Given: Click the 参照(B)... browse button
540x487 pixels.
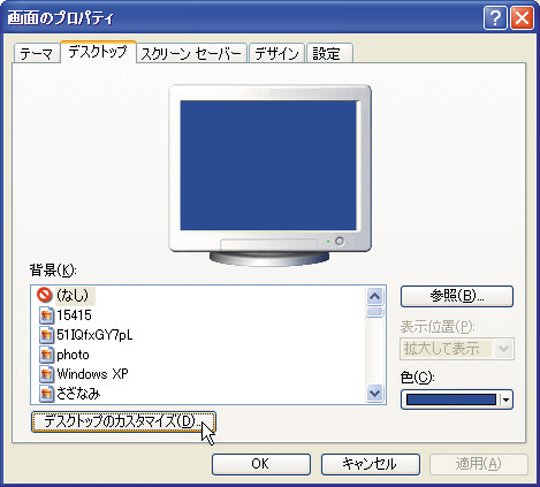Looking at the screenshot, I should 457,296.
